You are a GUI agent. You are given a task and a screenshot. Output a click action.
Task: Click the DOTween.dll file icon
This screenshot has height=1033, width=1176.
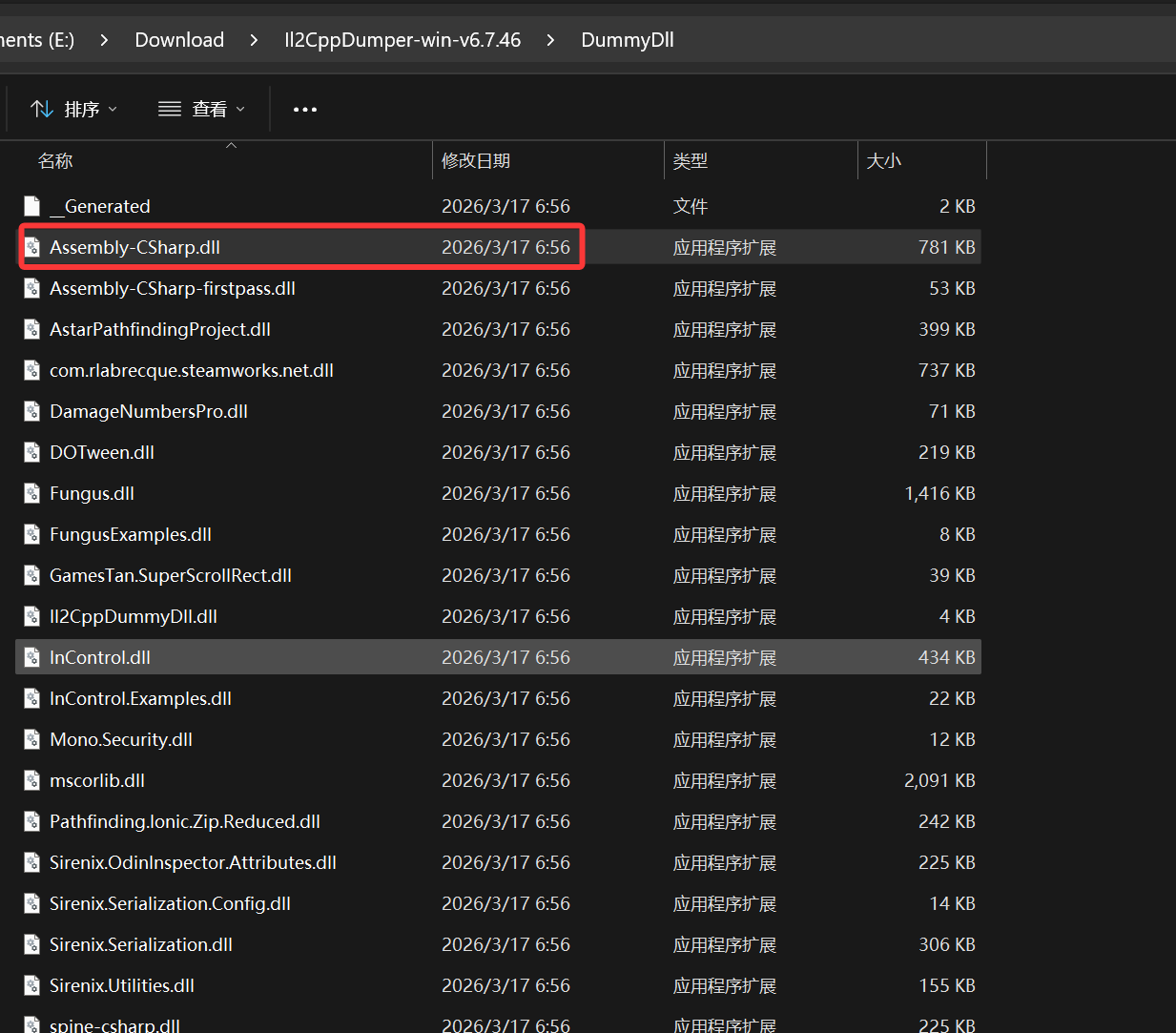point(32,452)
